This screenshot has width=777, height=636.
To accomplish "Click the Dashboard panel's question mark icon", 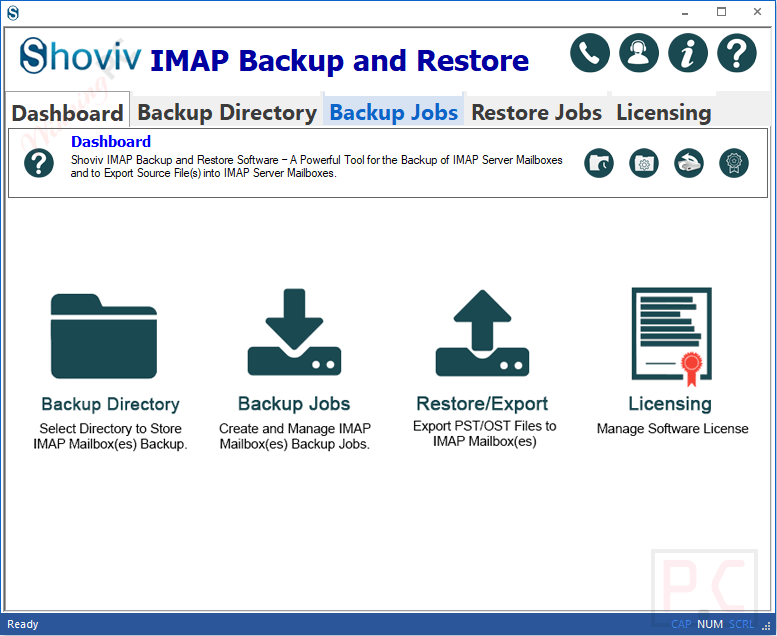I will tap(39, 163).
